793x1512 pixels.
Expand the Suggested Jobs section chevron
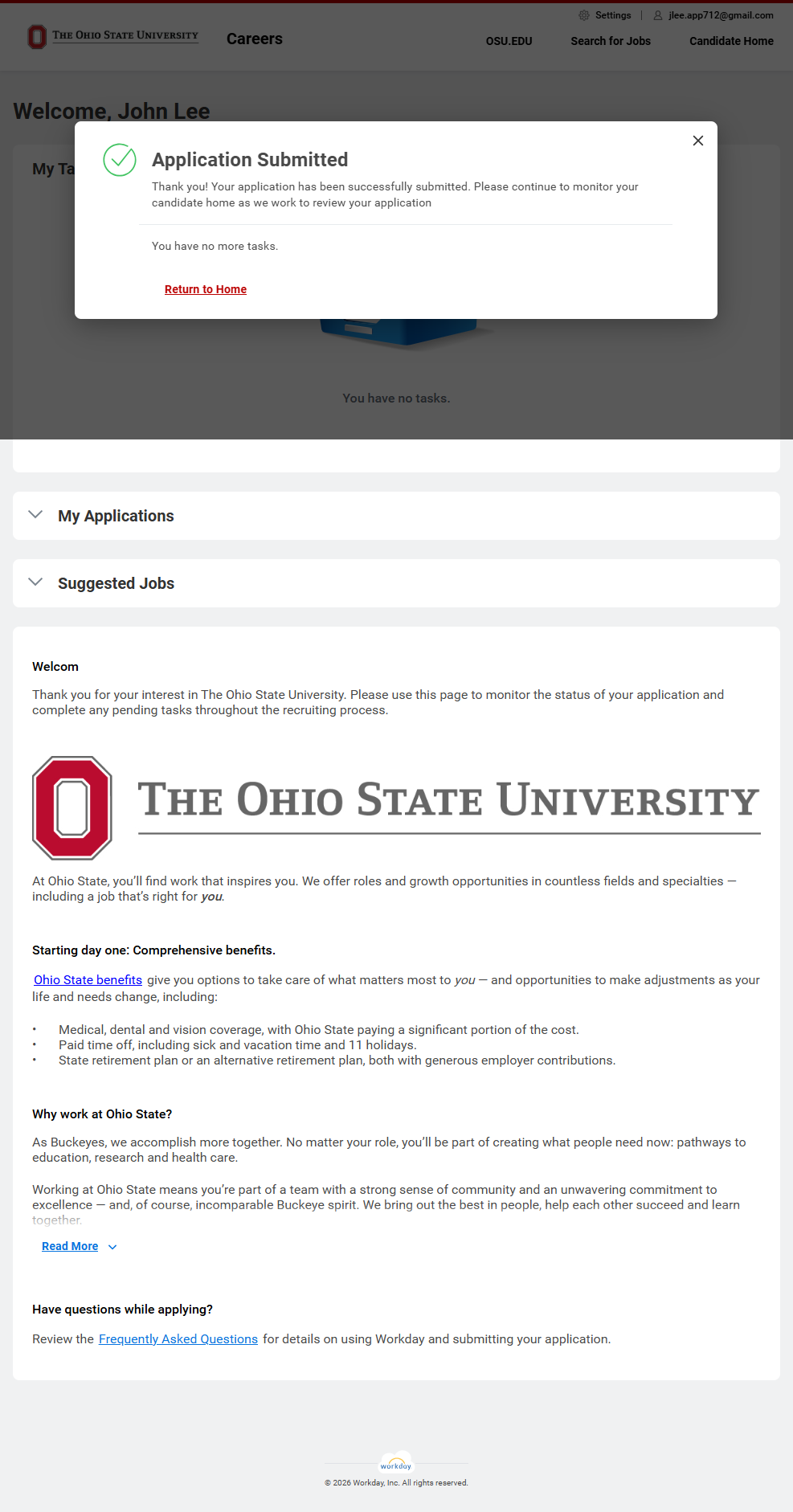pos(35,582)
